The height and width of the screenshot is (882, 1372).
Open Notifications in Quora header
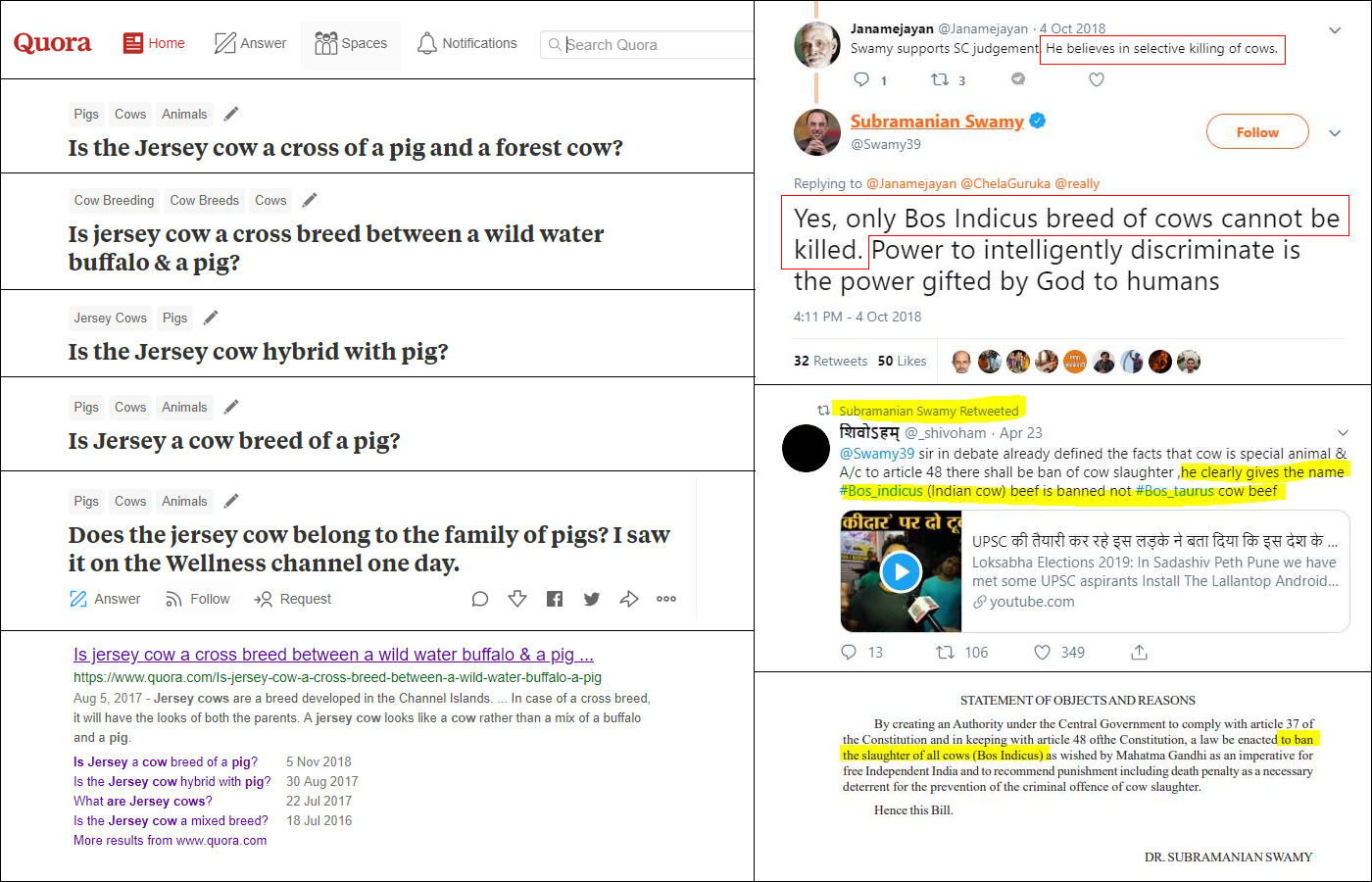pyautogui.click(x=467, y=43)
